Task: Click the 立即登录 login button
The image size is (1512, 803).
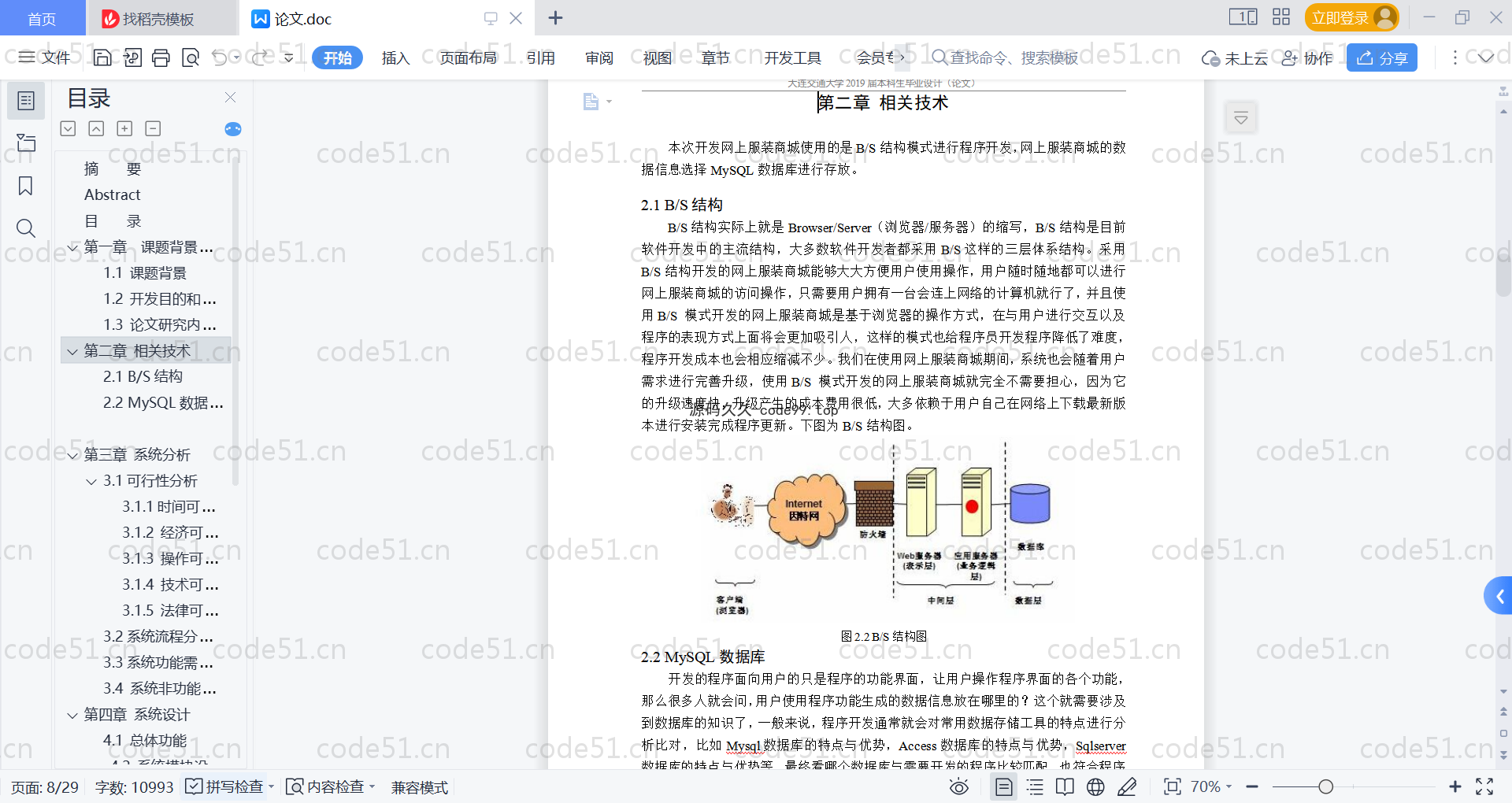Action: 1351,17
